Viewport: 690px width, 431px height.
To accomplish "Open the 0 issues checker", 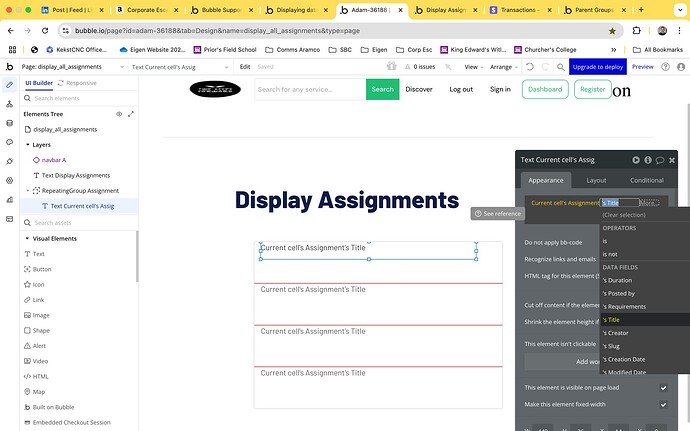I will [420, 67].
